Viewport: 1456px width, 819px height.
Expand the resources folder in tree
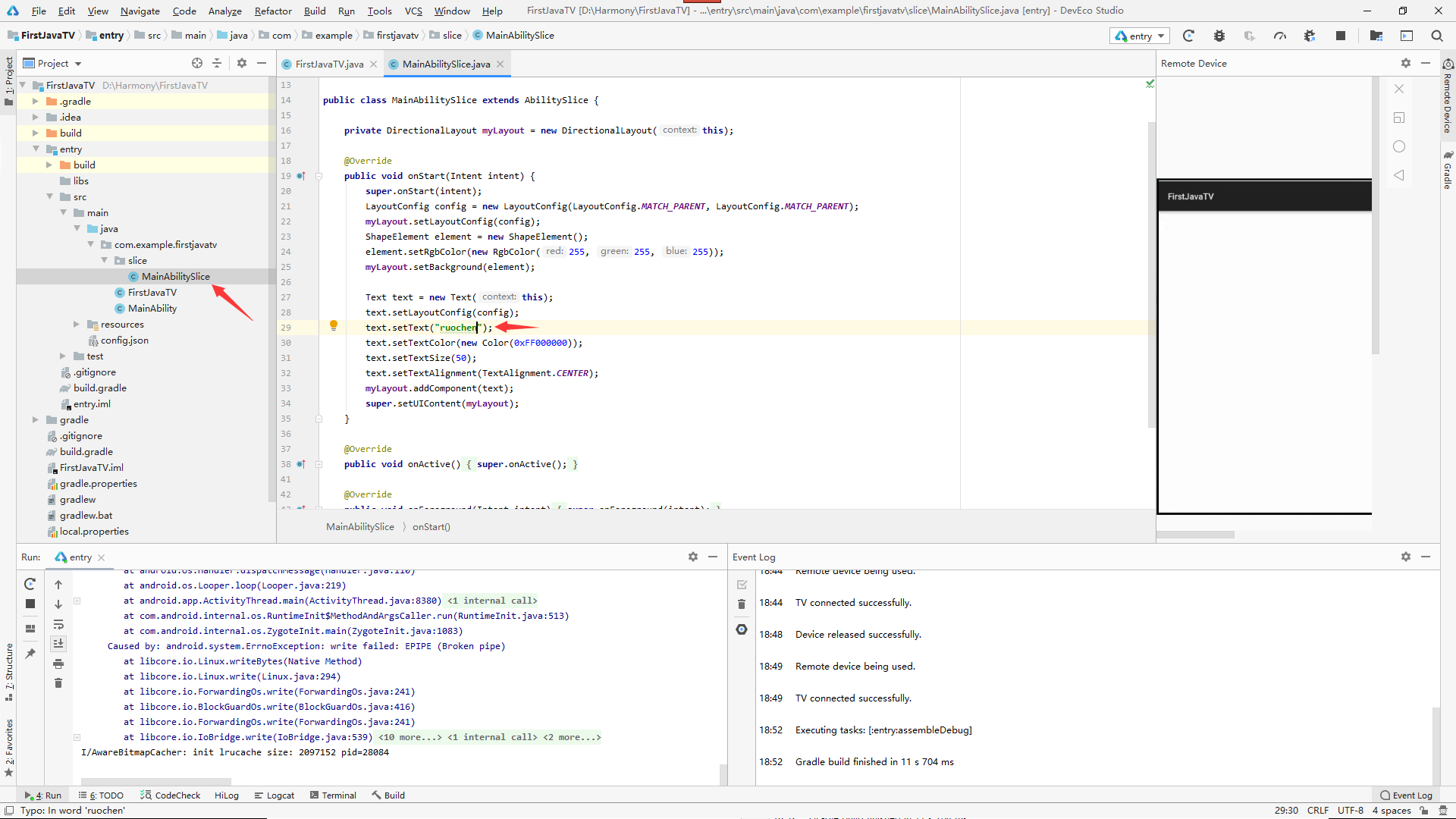(x=76, y=325)
